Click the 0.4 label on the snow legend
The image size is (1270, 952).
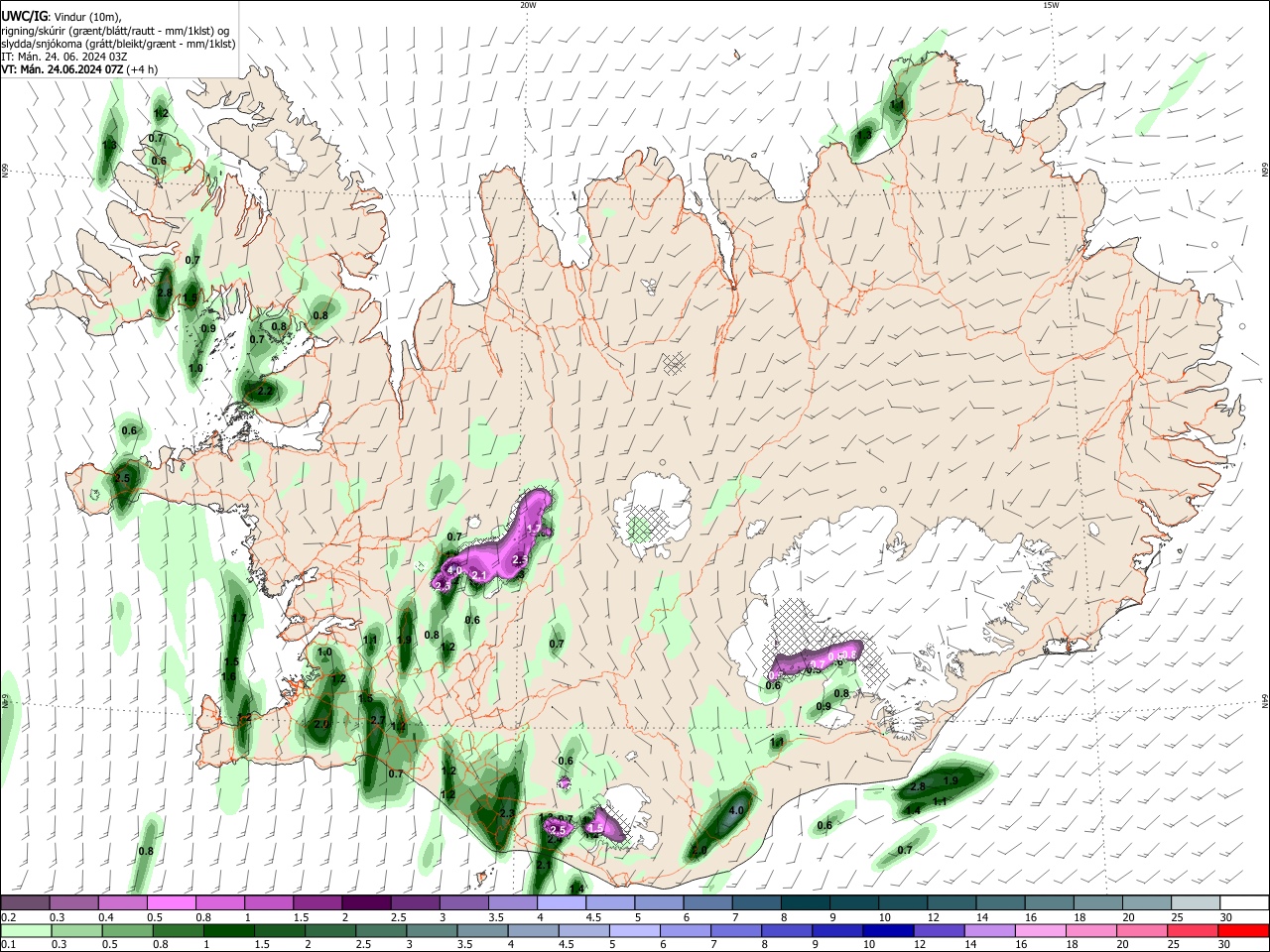[107, 917]
